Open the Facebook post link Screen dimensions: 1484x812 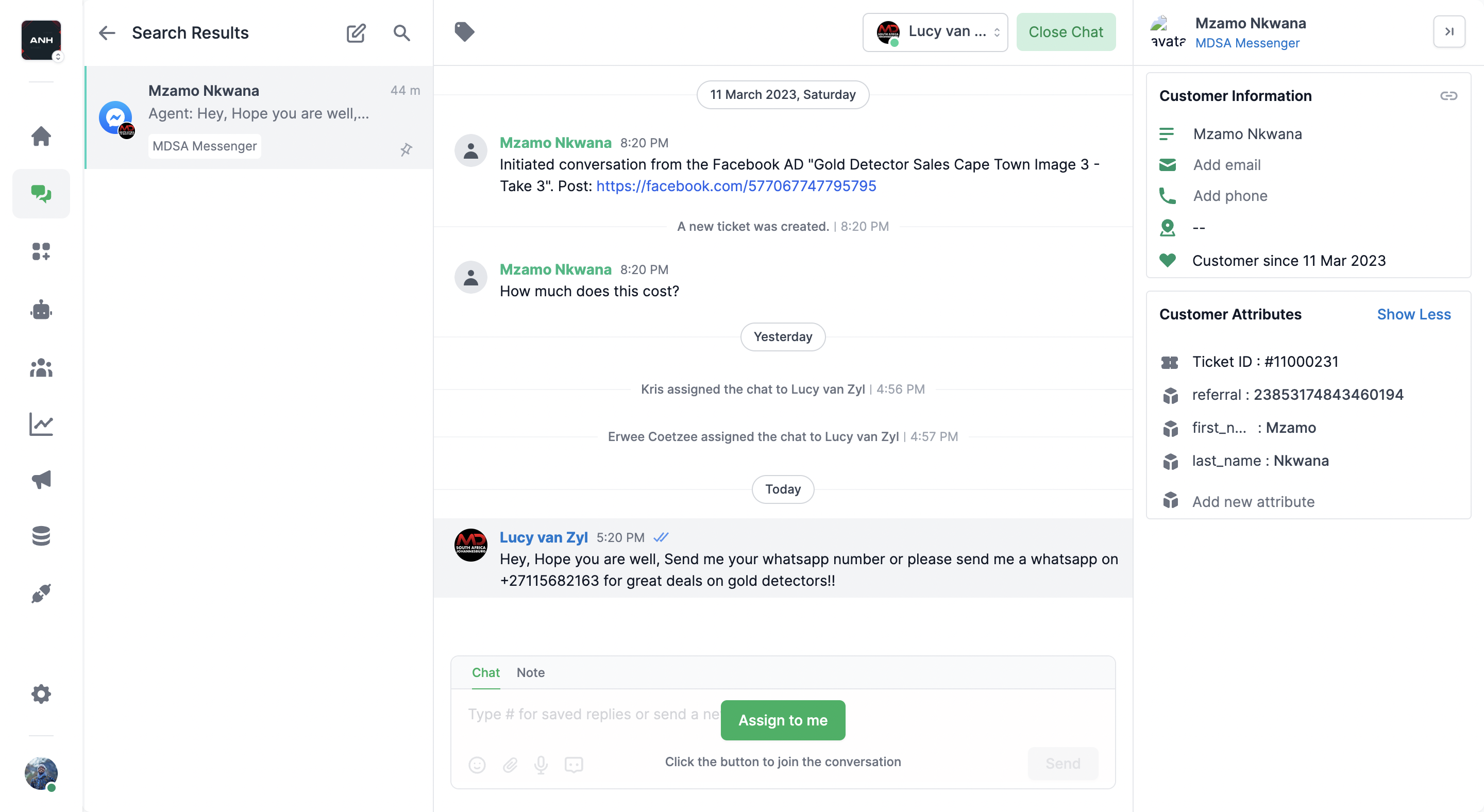coord(736,186)
